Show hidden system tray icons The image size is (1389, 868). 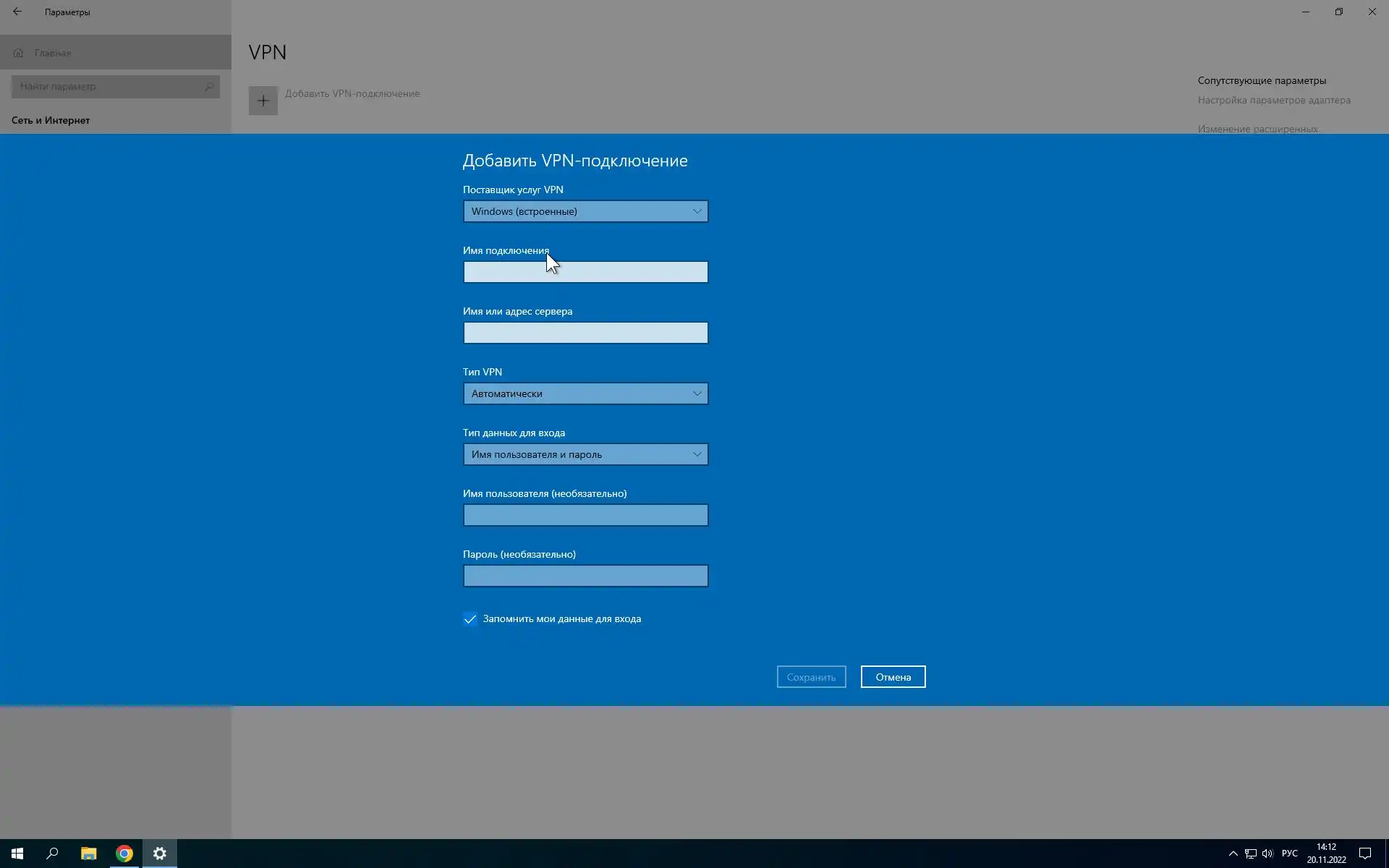1233,854
